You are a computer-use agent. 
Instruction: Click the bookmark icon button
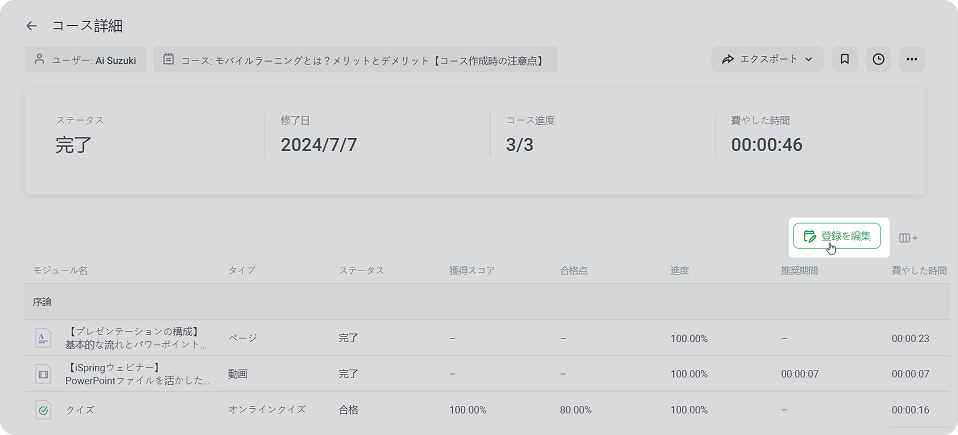coord(845,59)
